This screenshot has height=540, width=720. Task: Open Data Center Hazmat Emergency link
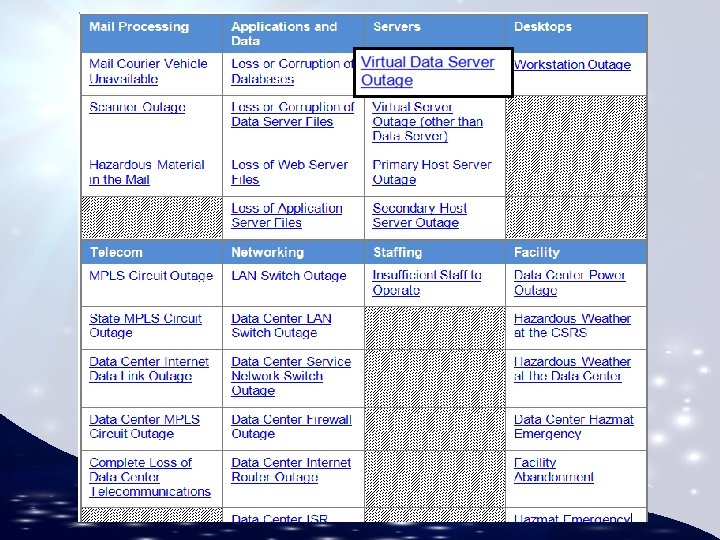[x=574, y=427]
